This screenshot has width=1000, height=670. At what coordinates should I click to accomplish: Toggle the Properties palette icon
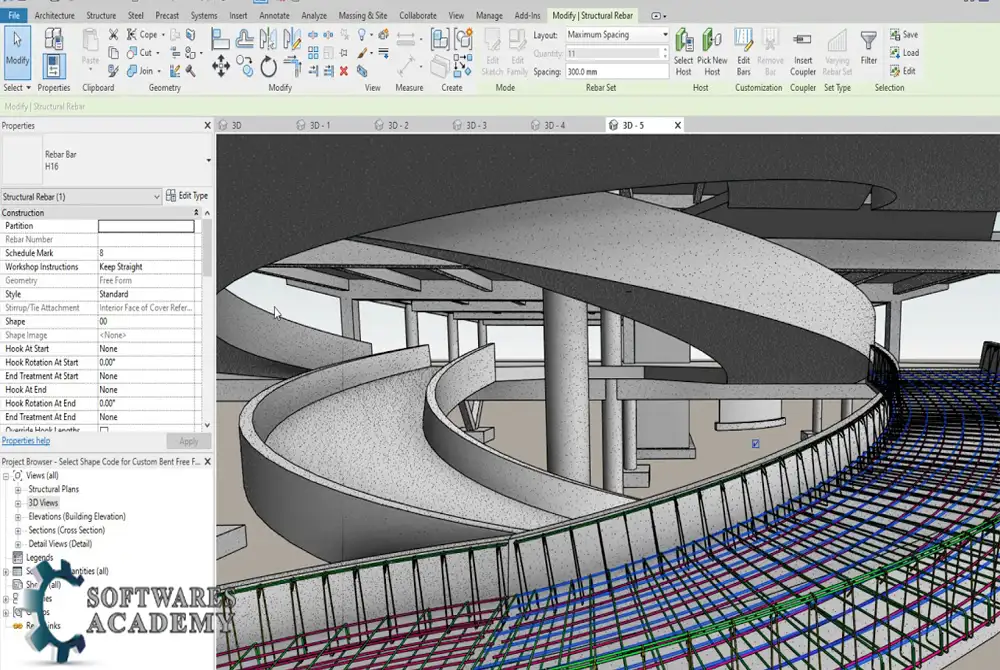pos(53,66)
